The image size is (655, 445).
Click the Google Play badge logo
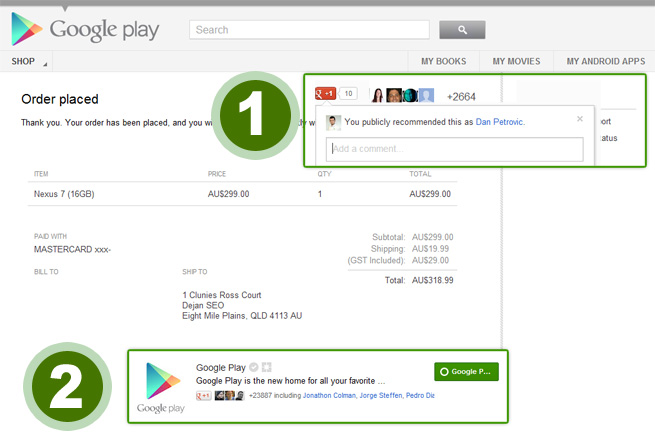161,387
